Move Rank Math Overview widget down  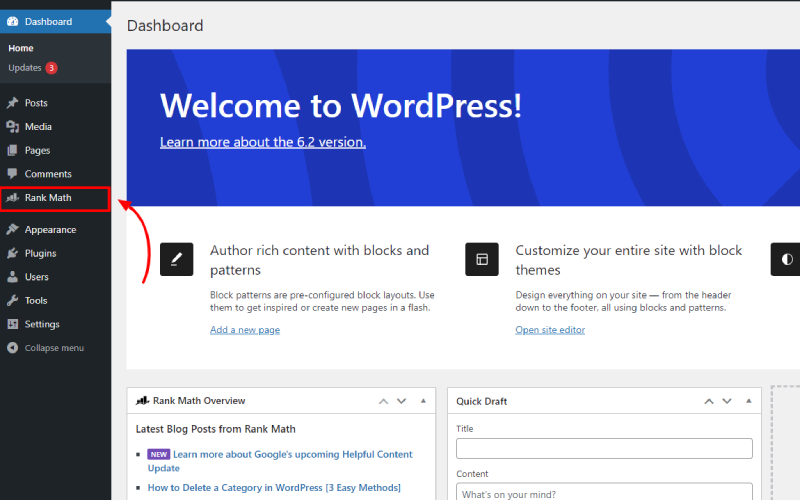click(x=402, y=402)
